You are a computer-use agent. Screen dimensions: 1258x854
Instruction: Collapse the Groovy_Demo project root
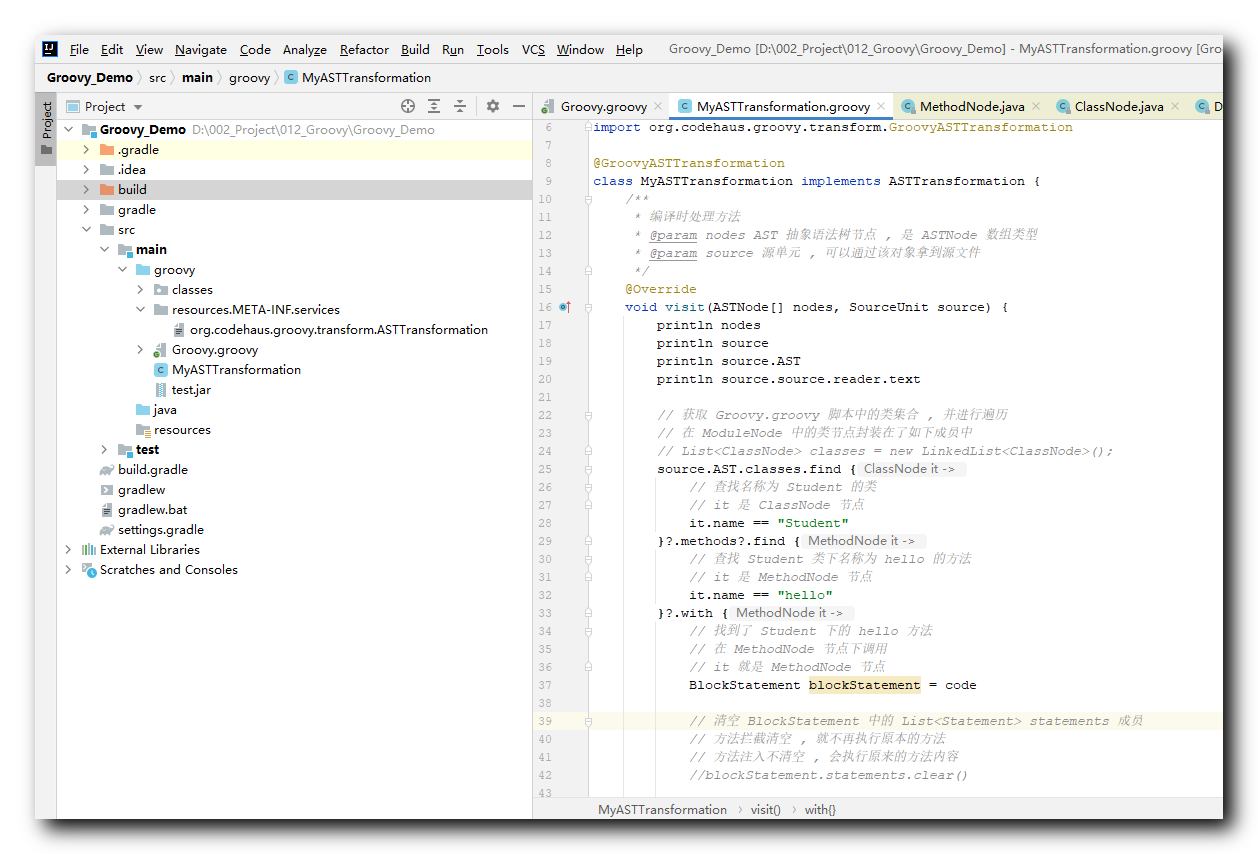point(68,129)
